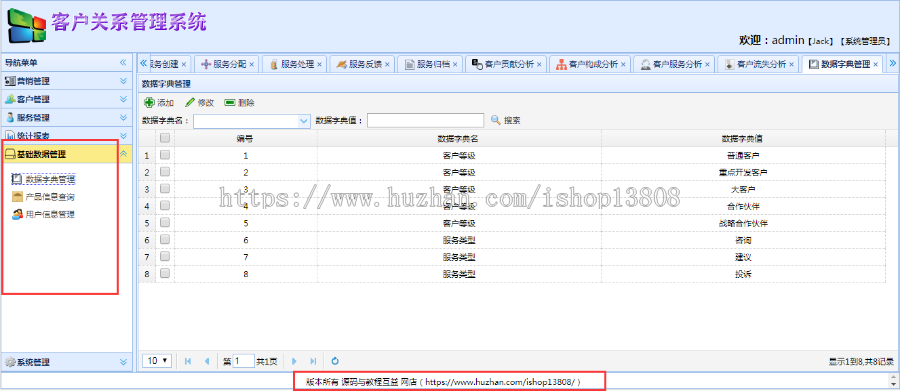Open the 数据字典名 dropdown arrow
900x391 pixels.
click(304, 121)
